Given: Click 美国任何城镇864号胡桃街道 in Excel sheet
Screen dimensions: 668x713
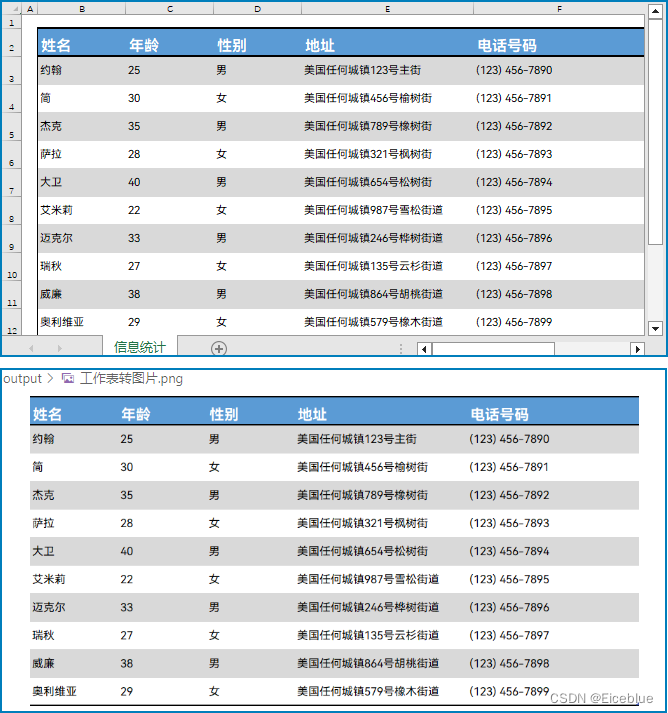Looking at the screenshot, I should tap(373, 294).
